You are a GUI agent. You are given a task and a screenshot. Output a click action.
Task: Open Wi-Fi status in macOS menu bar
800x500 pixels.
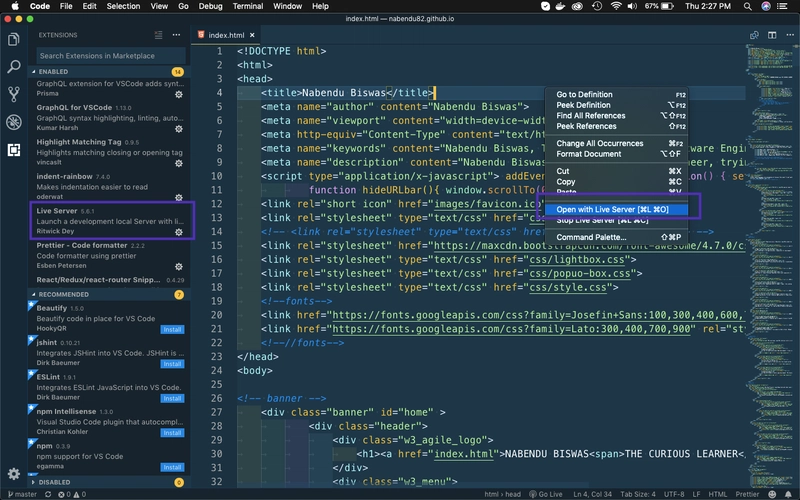pyautogui.click(x=616, y=6)
